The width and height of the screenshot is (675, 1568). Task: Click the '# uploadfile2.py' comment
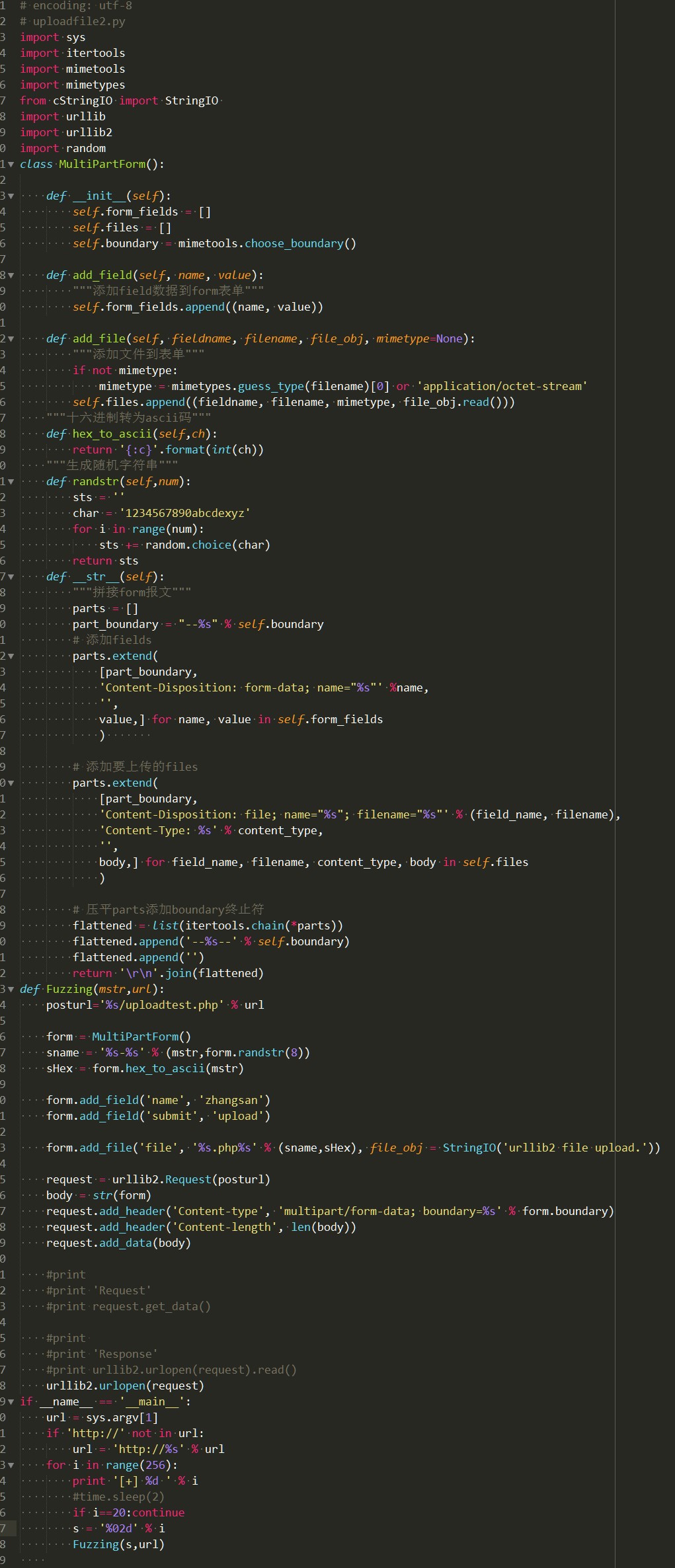[73, 21]
